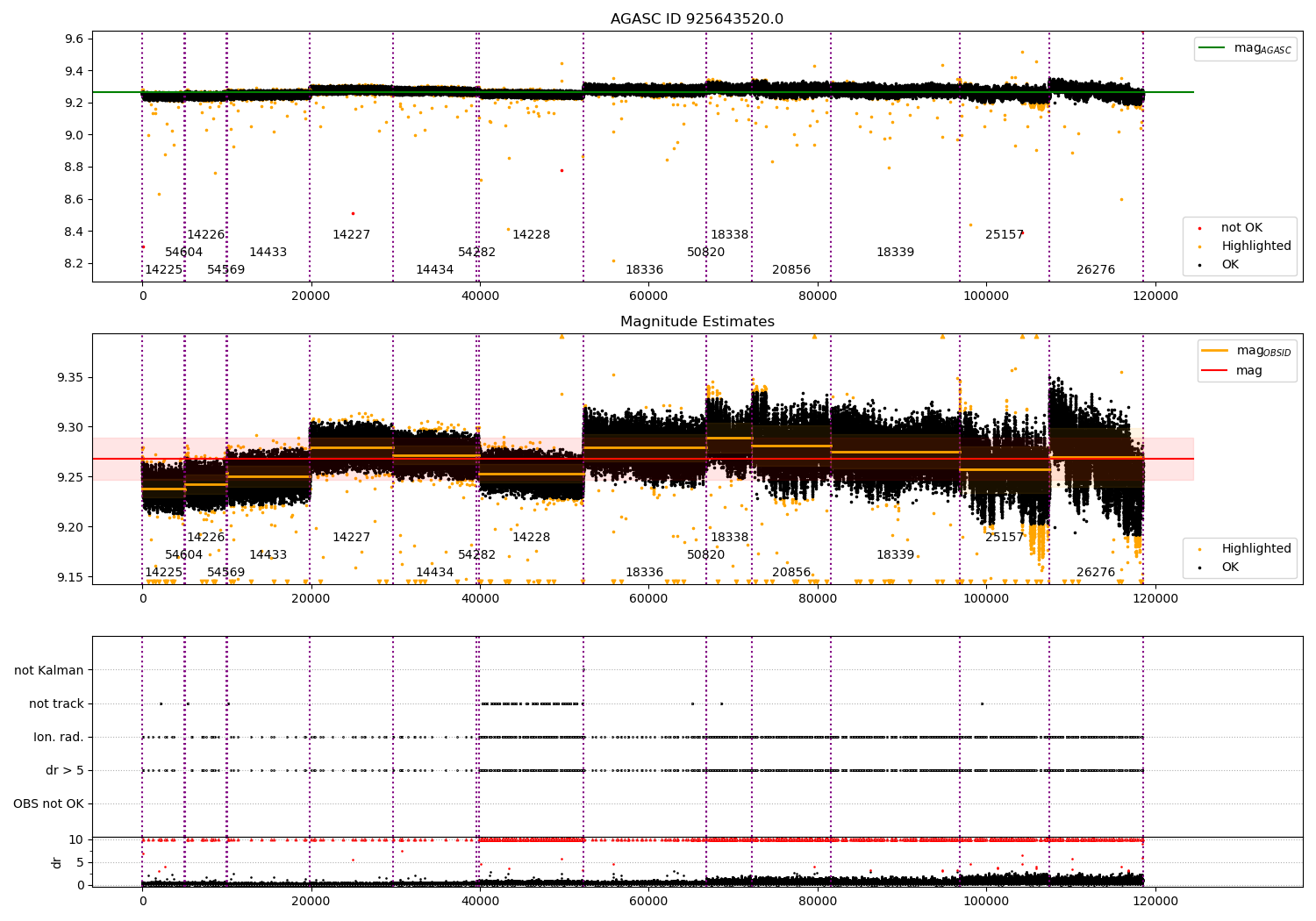This screenshot has width=1316, height=921.
Task: Click the 'dr > 5' row label
Action: click(x=65, y=771)
